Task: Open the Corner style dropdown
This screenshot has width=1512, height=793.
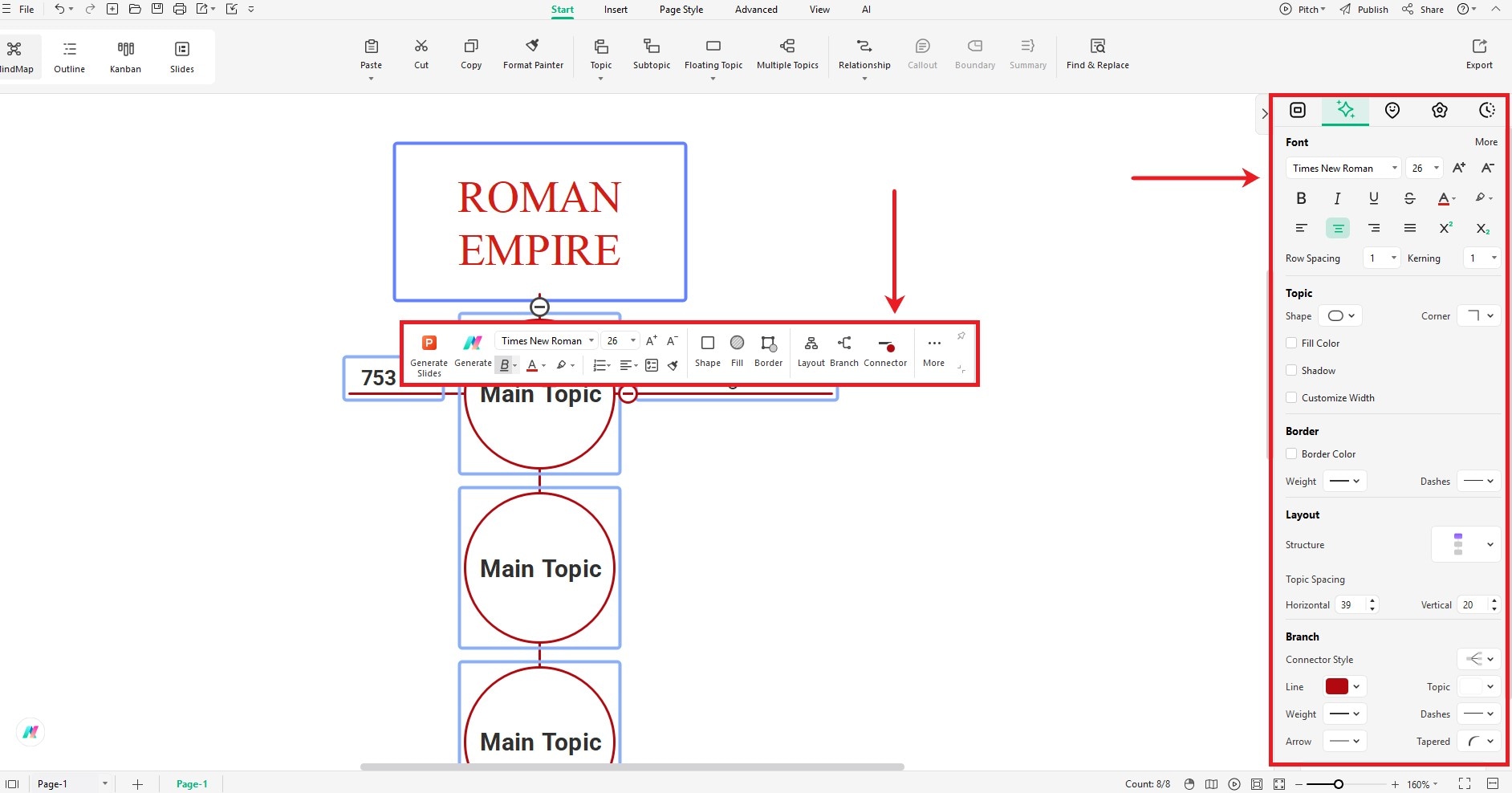Action: coord(1479,315)
